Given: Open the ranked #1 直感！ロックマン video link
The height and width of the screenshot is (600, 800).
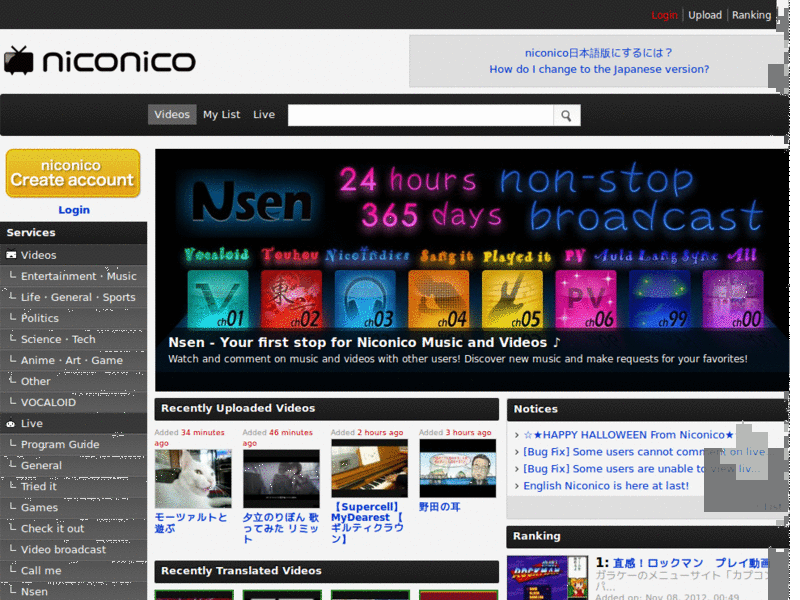Looking at the screenshot, I should click(x=691, y=563).
